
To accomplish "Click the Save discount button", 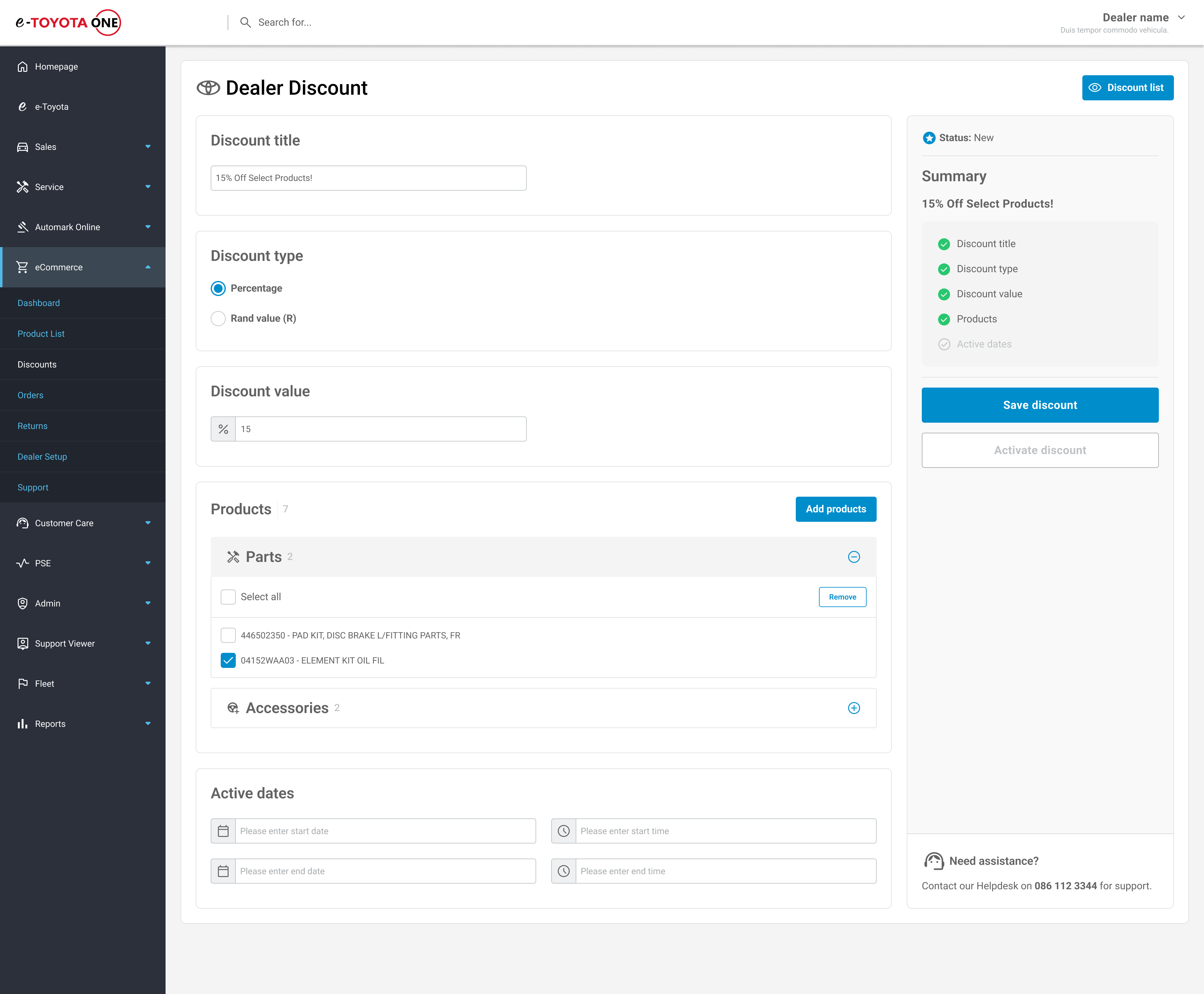I will coord(1040,405).
